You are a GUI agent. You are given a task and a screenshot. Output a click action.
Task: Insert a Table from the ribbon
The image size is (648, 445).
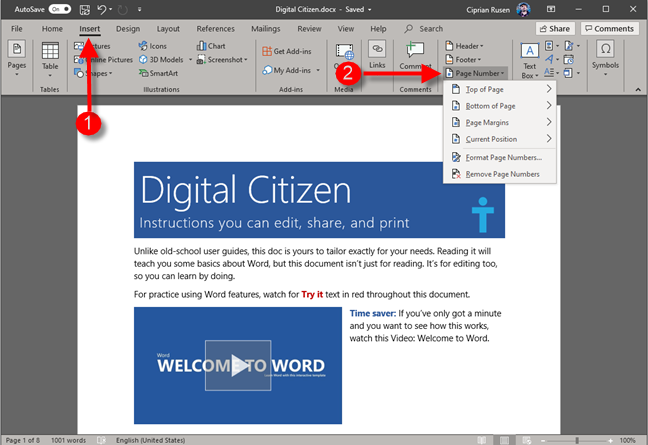(x=50, y=59)
